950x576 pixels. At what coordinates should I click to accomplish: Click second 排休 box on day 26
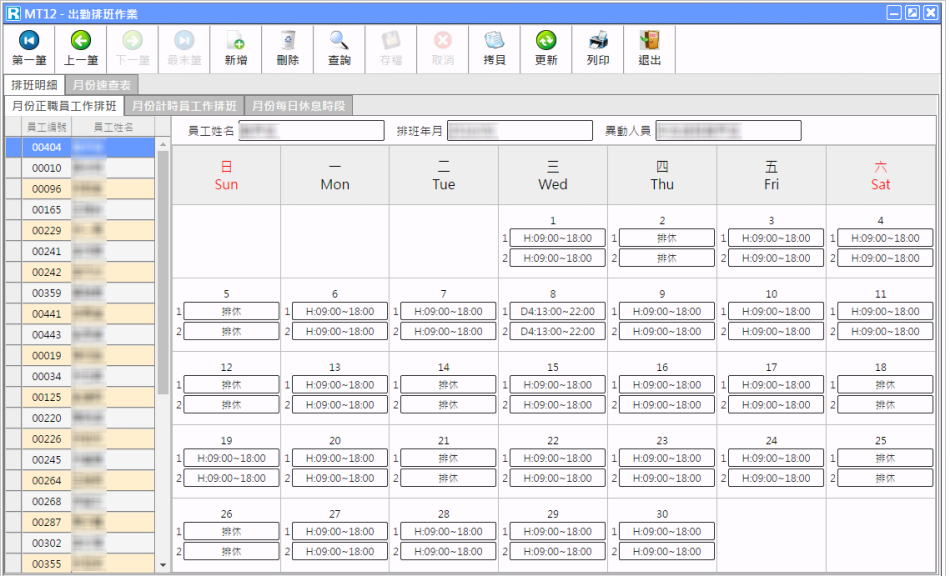(x=231, y=551)
